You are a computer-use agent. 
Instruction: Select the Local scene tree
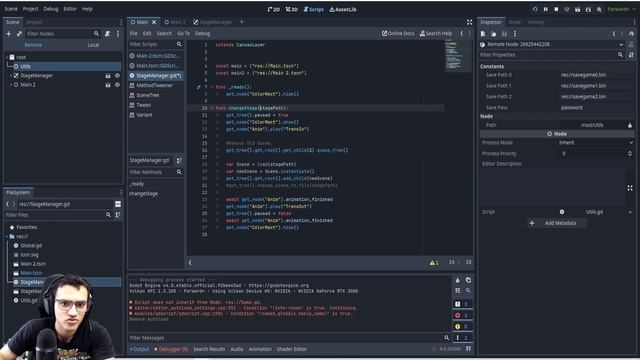[x=93, y=45]
